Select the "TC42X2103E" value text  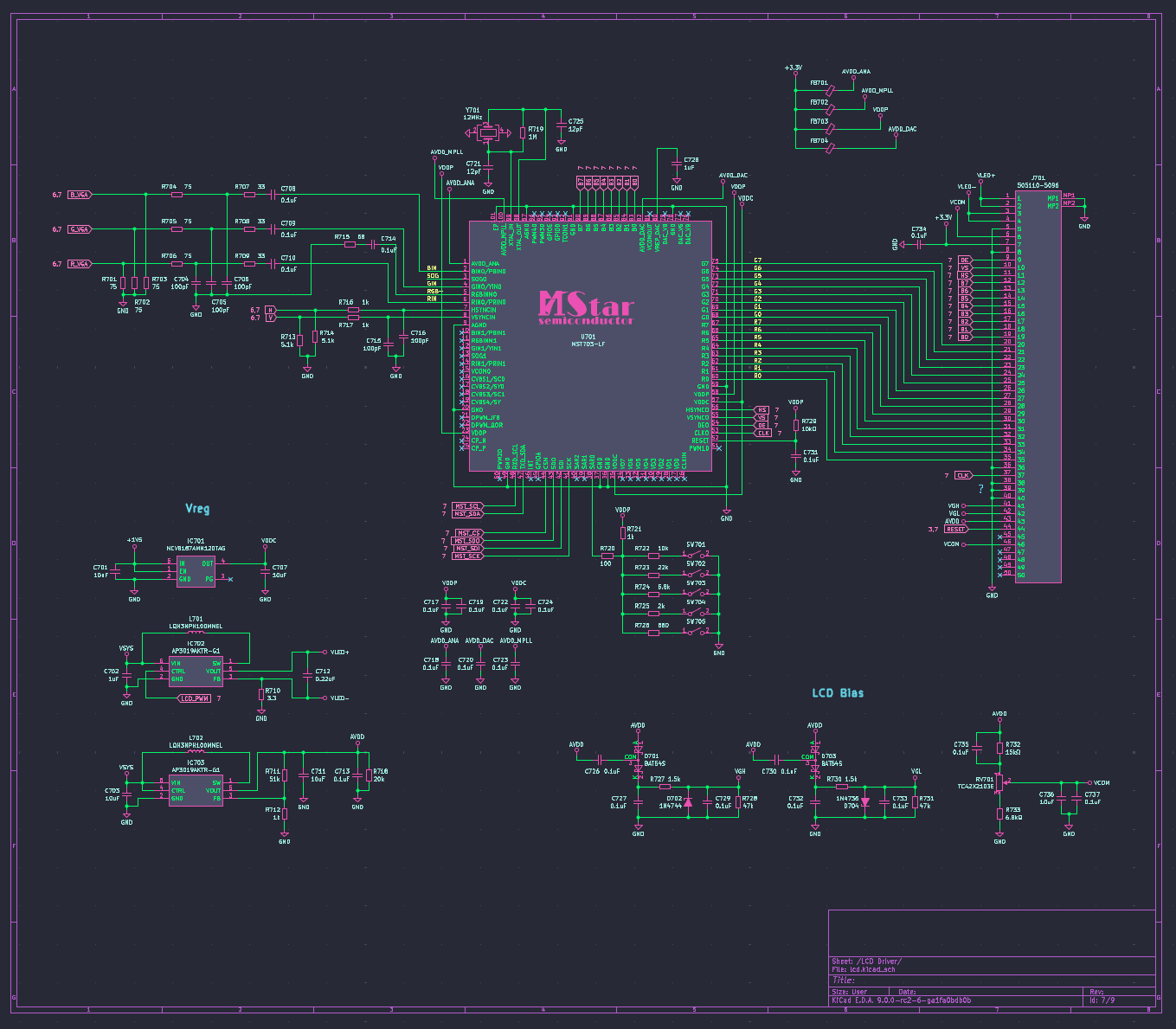click(x=976, y=787)
